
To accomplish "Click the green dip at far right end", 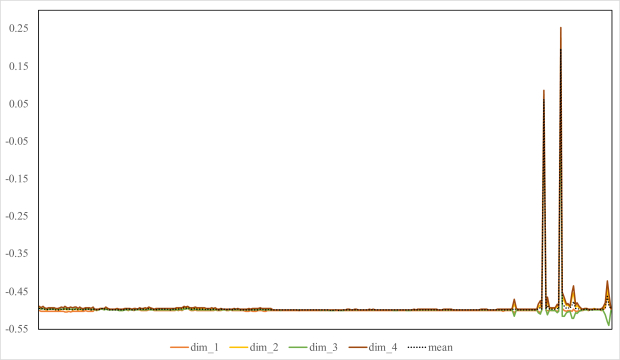I will 609,325.
